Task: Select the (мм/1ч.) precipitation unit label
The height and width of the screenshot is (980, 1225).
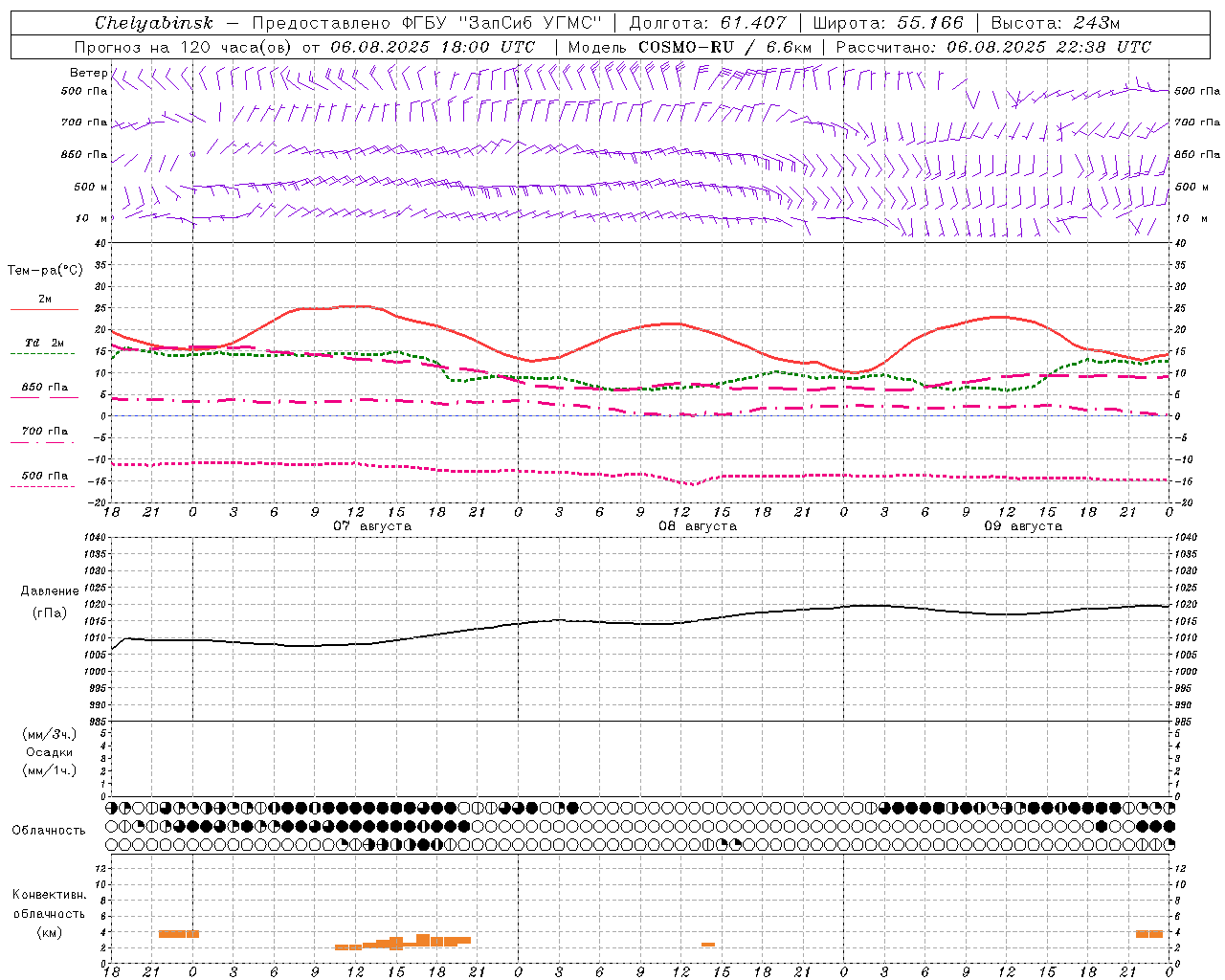Action: [x=50, y=770]
